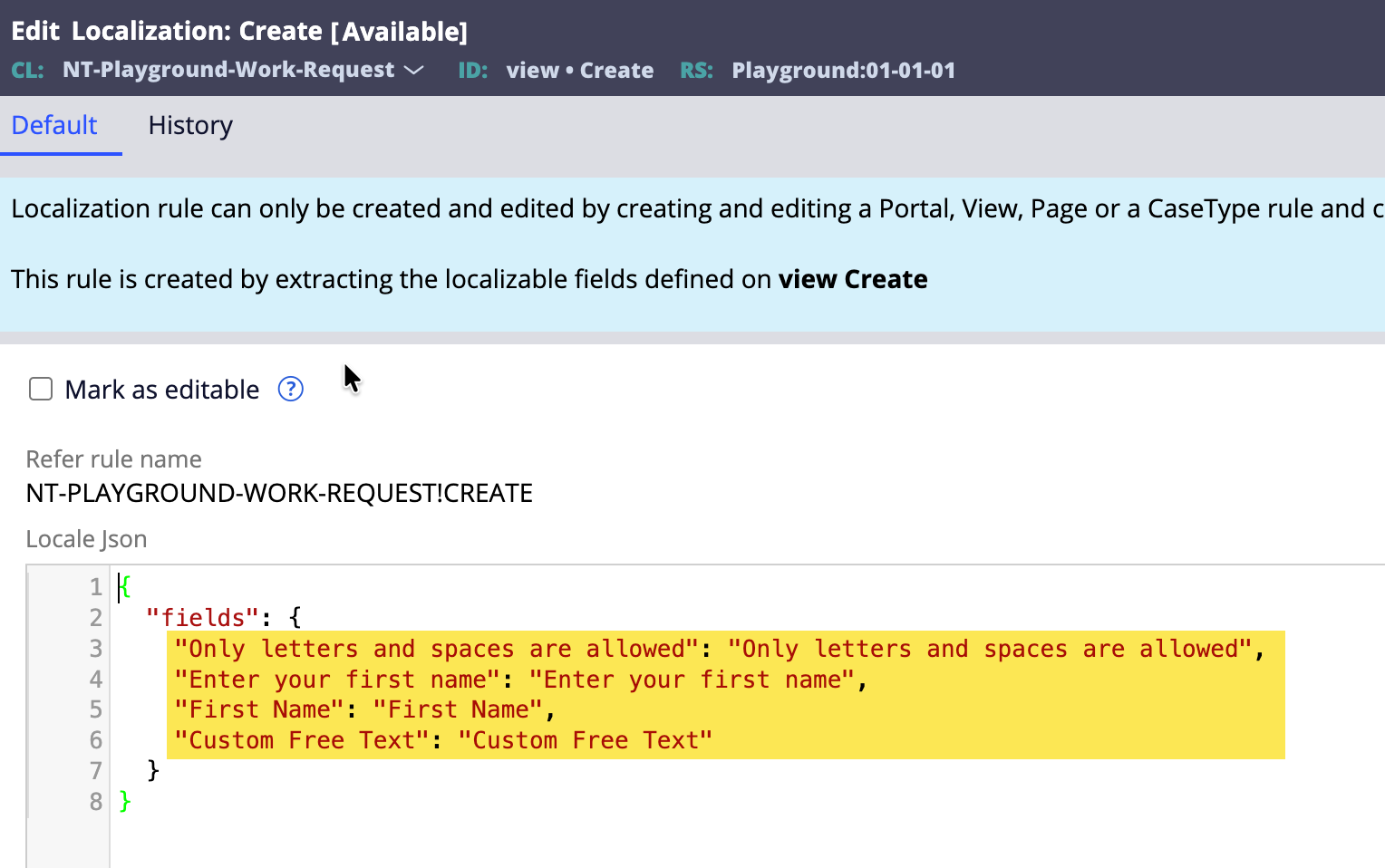Click the help icon beside Mark as editable
The height and width of the screenshot is (868, 1385).
[290, 390]
